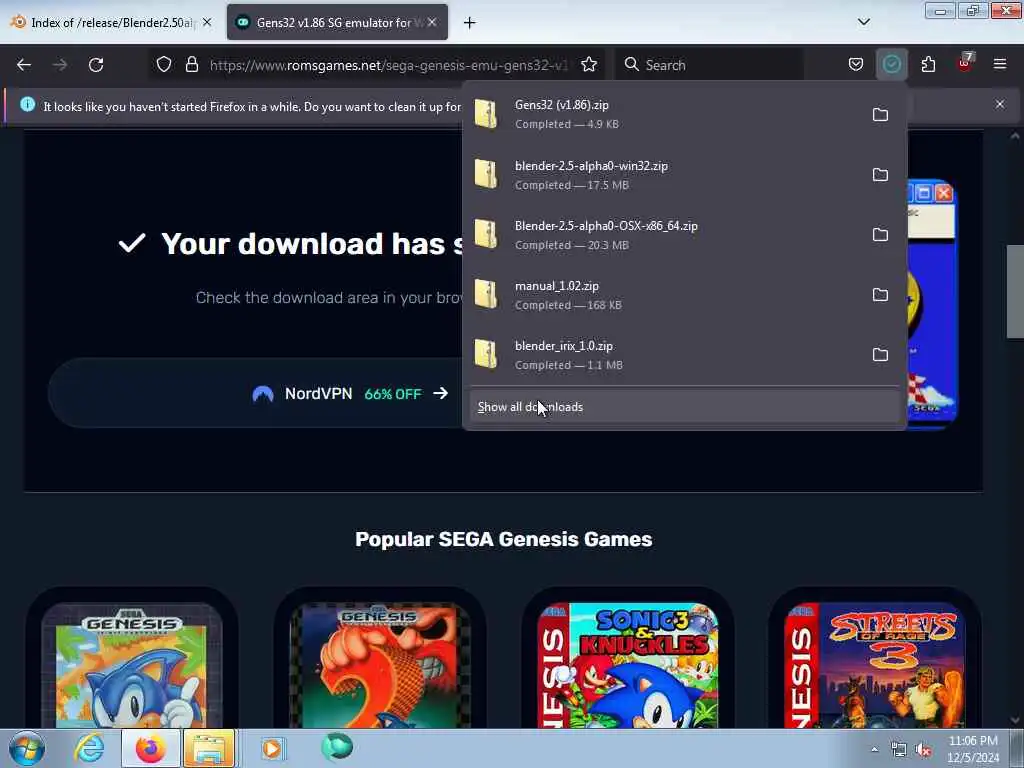The width and height of the screenshot is (1024, 768).
Task: Click the Firefox taskbar button
Action: 150,748
